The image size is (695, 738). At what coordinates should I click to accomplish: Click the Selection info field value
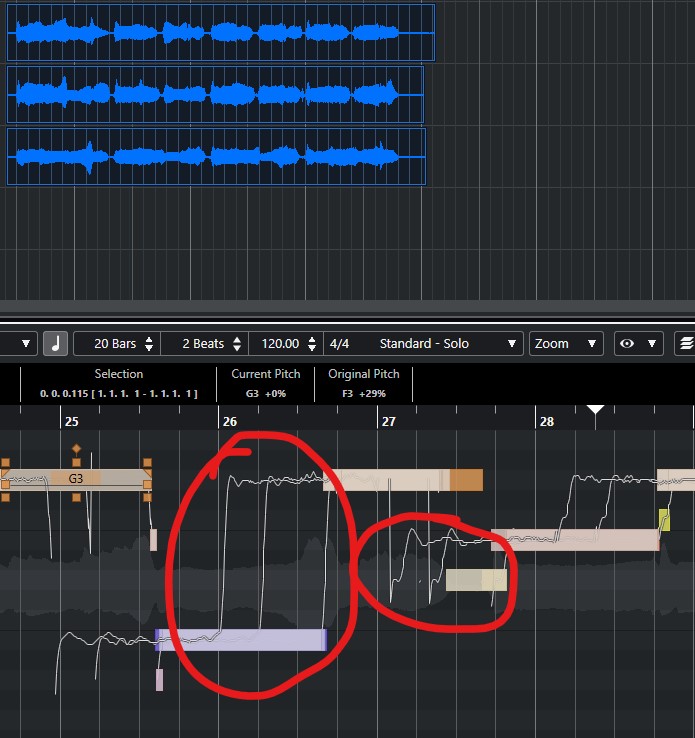pyautogui.click(x=119, y=393)
